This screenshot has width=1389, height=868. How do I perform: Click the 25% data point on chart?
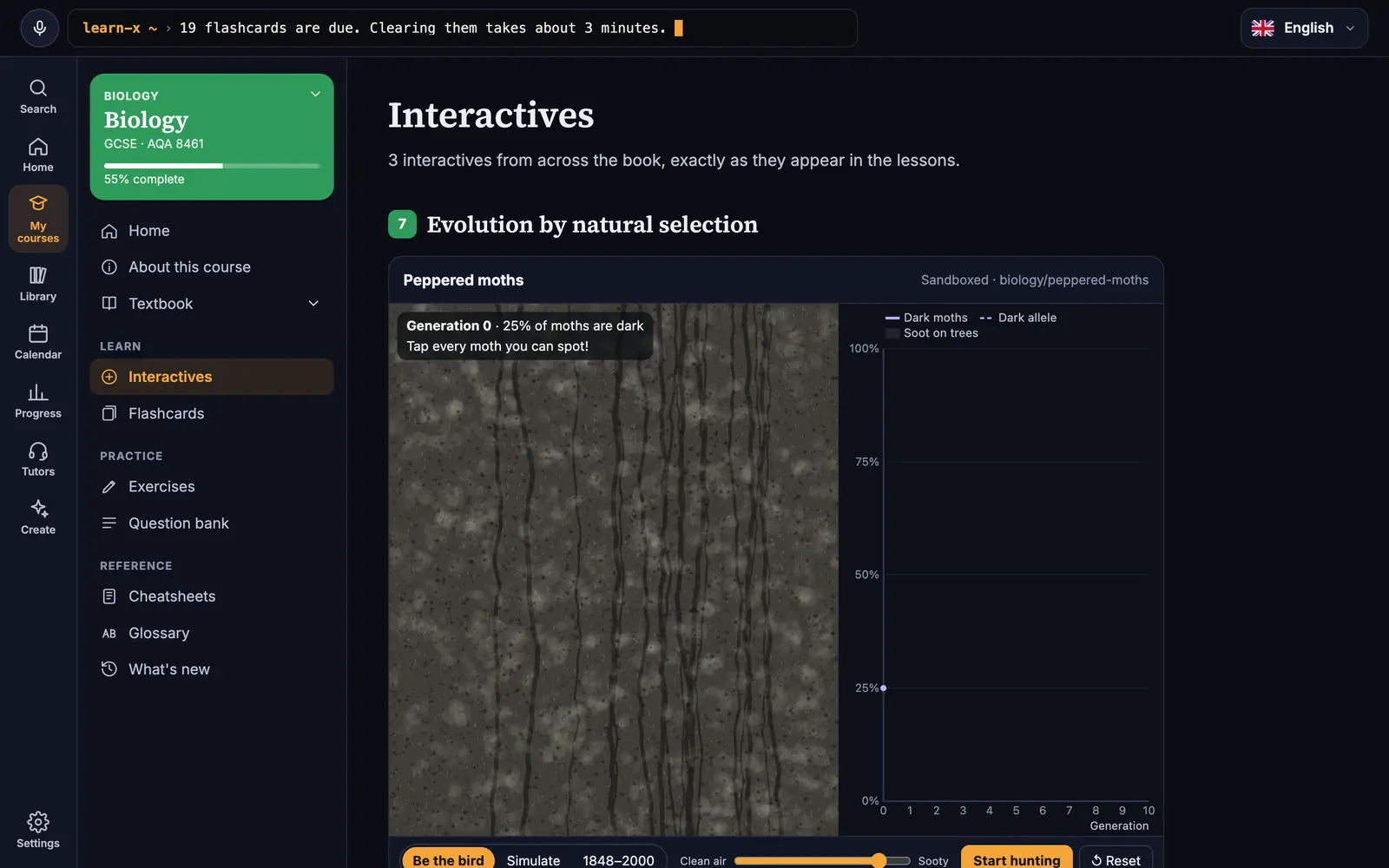(884, 688)
